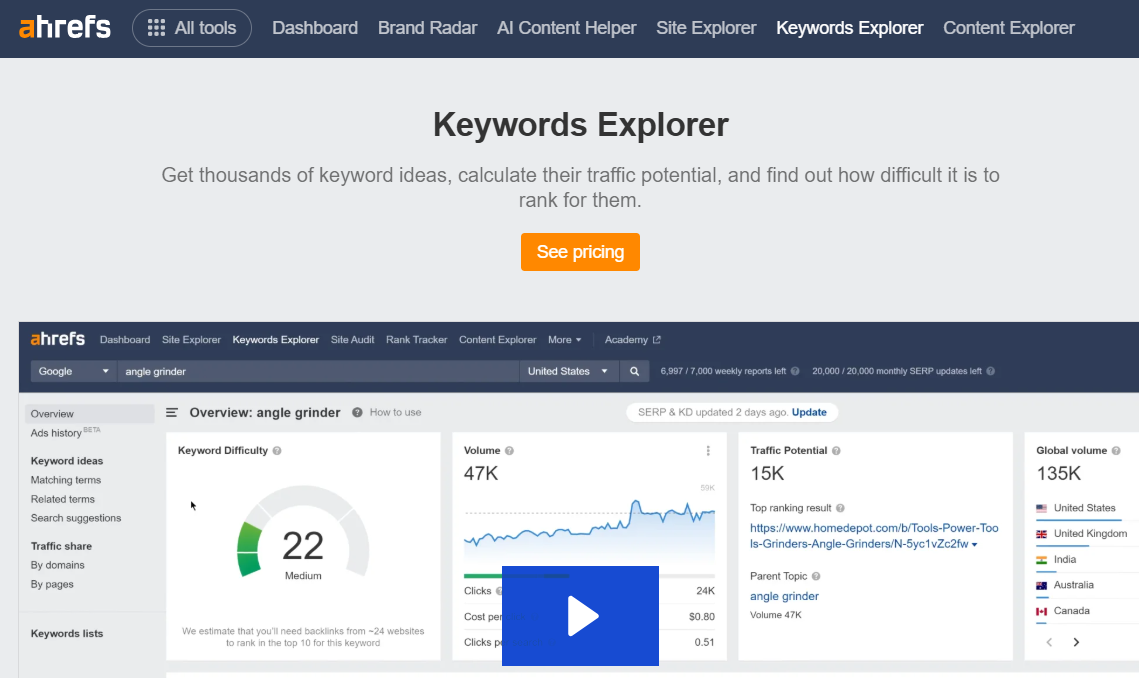Click help icon next to weekly reports left
The image size is (1139, 678).
point(795,371)
